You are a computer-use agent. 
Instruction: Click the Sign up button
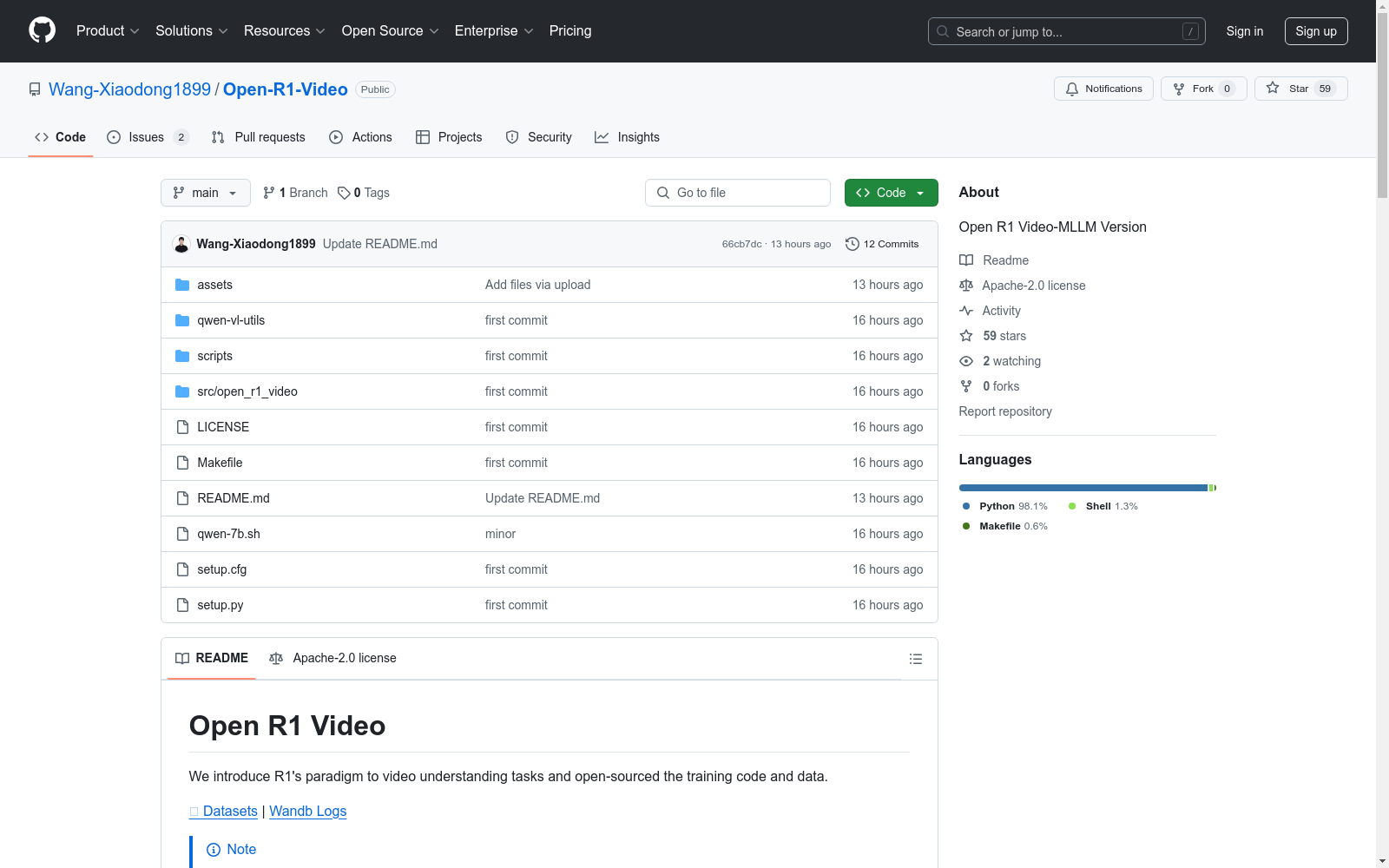point(1316,31)
